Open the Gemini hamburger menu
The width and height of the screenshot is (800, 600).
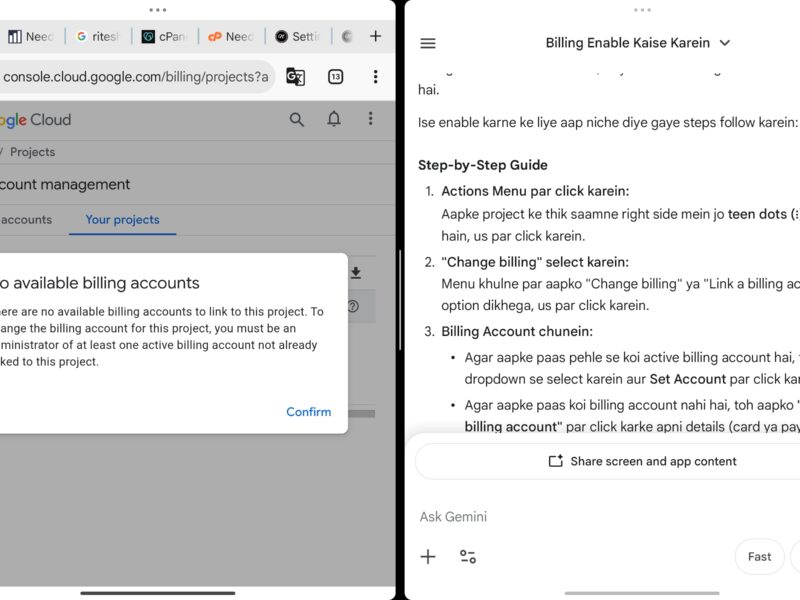click(428, 43)
